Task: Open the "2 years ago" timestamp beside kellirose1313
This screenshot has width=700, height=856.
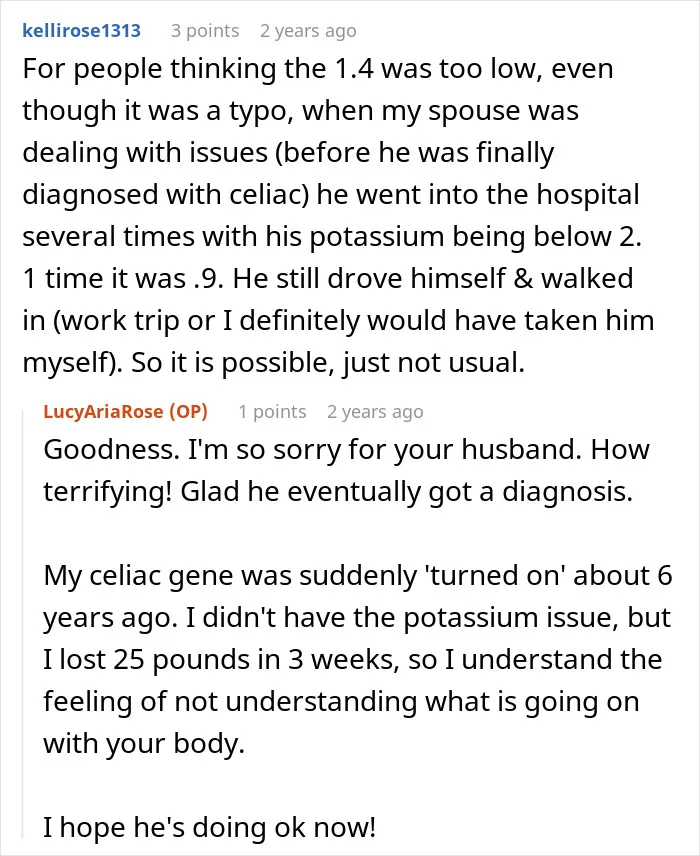Action: tap(308, 31)
